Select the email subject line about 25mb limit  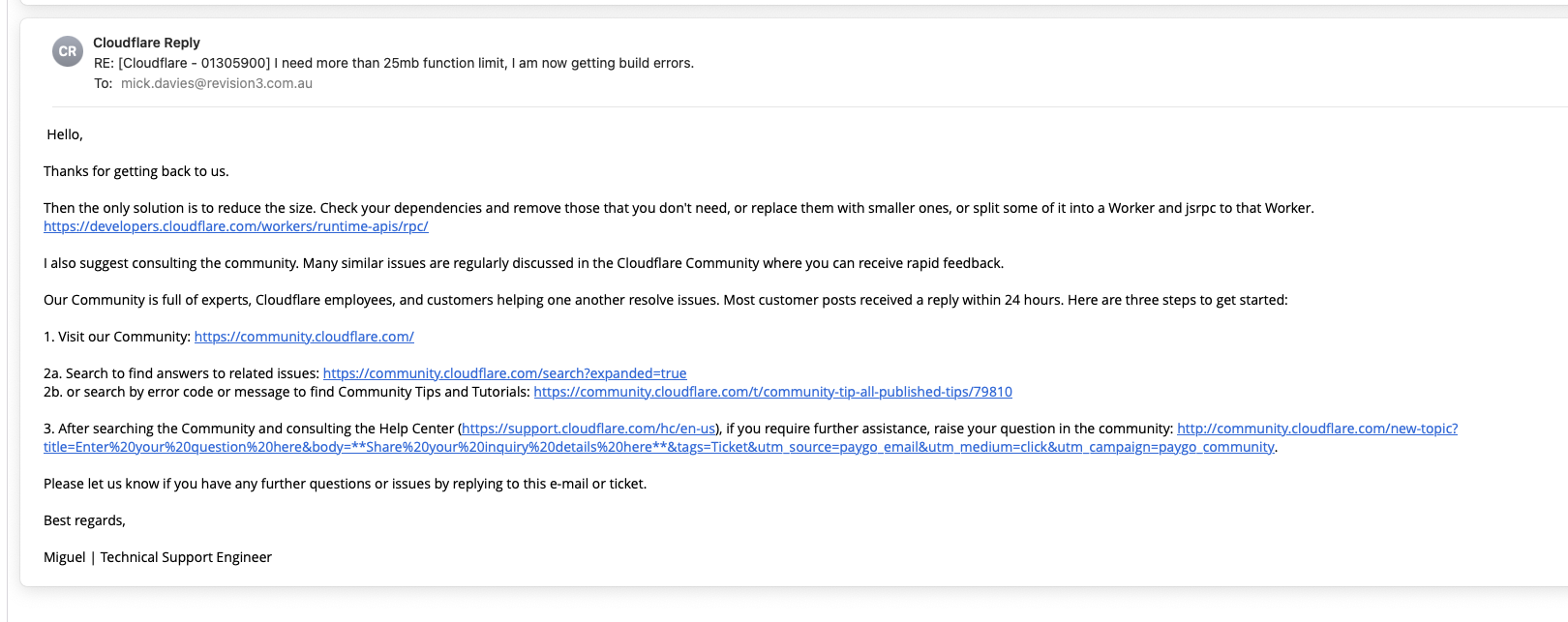pyautogui.click(x=393, y=63)
